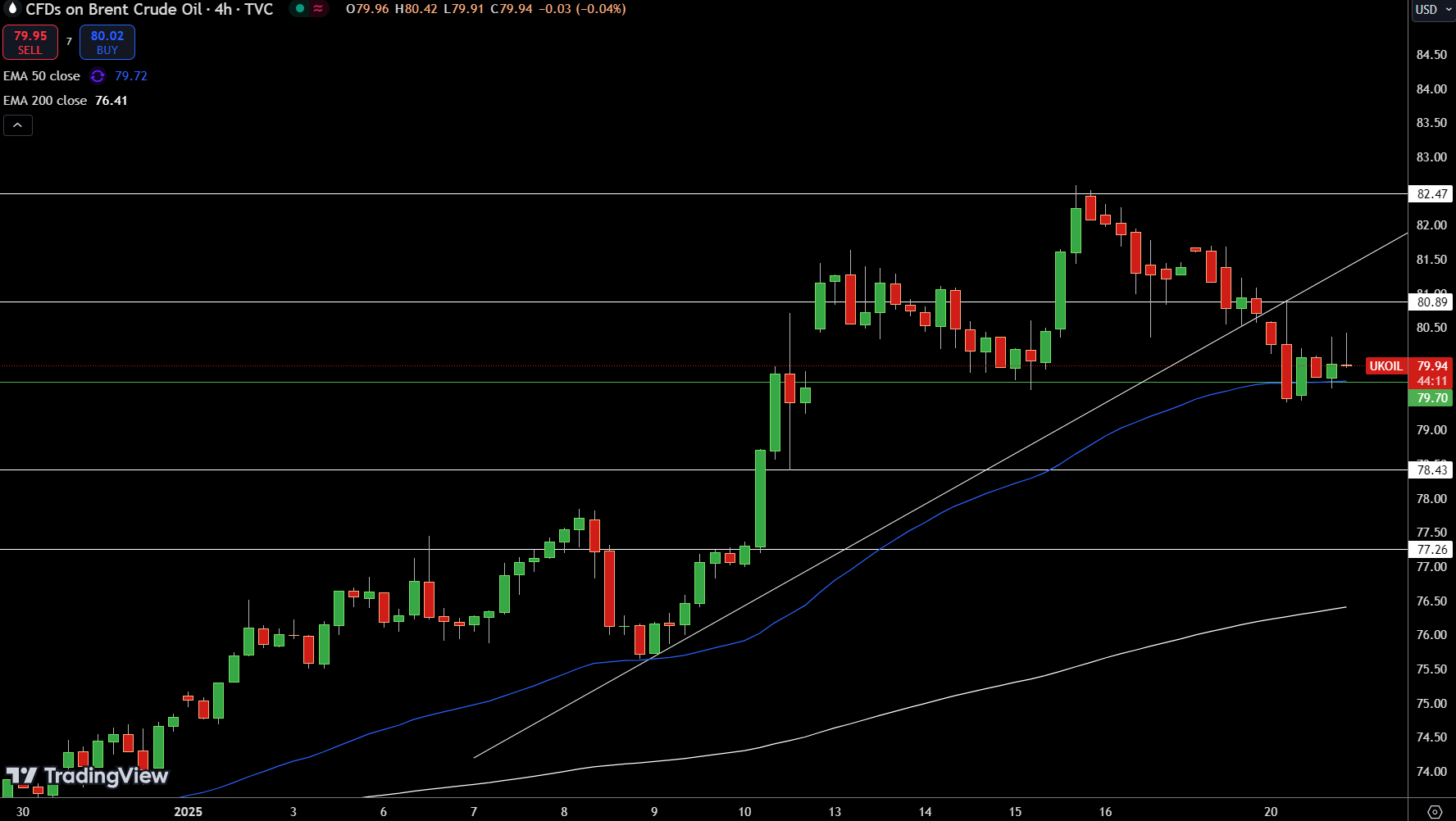1456x821 pixels.
Task: Click the EMA 200 value 76.41
Action: pos(111,101)
